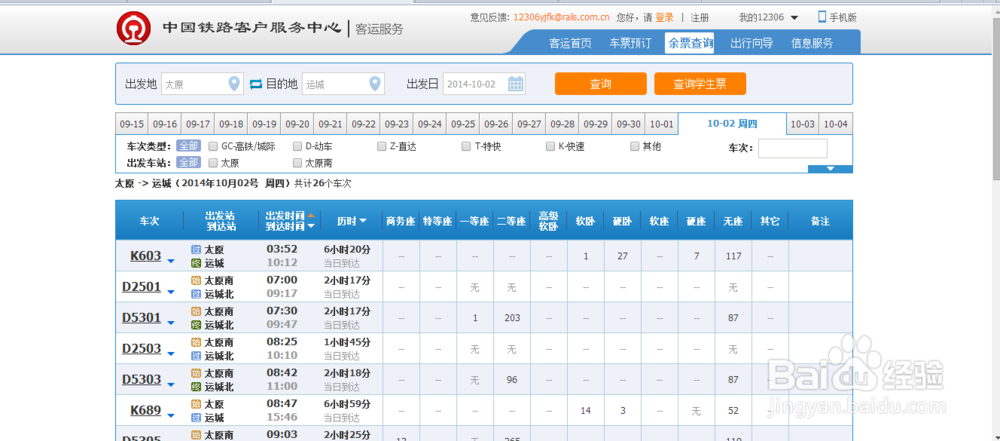Viewport: 1000px width, 441px height.
Task: Open the 出行向导 navigation tab
Action: 751,43
